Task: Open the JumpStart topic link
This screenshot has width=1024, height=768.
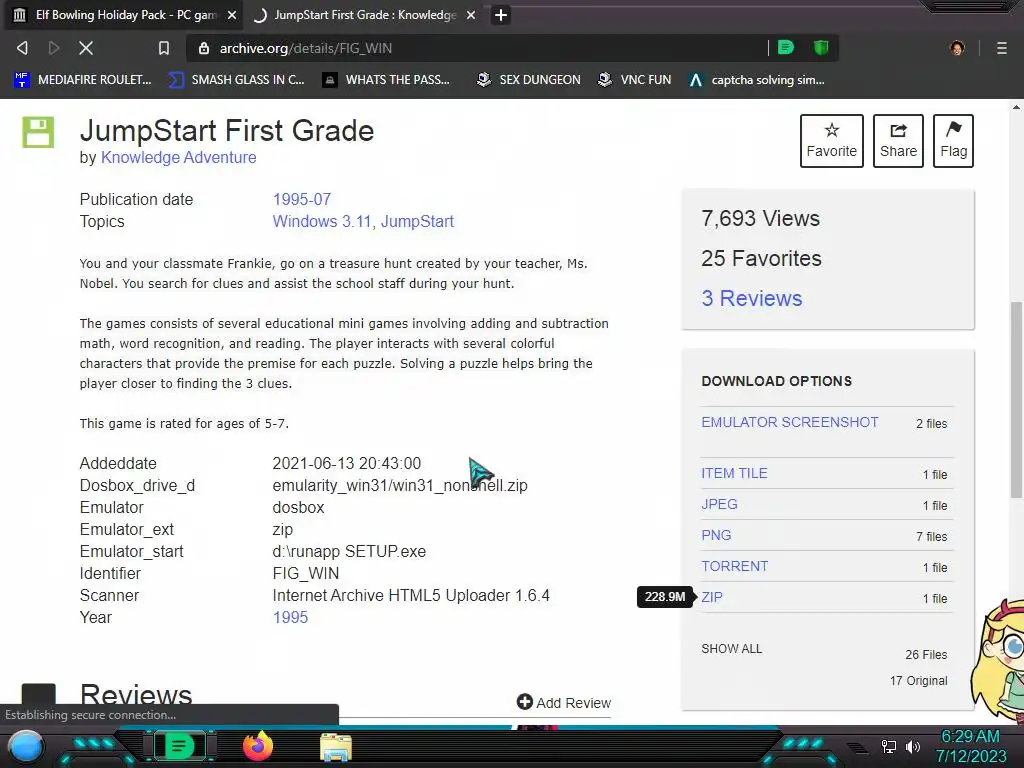Action: tap(417, 221)
